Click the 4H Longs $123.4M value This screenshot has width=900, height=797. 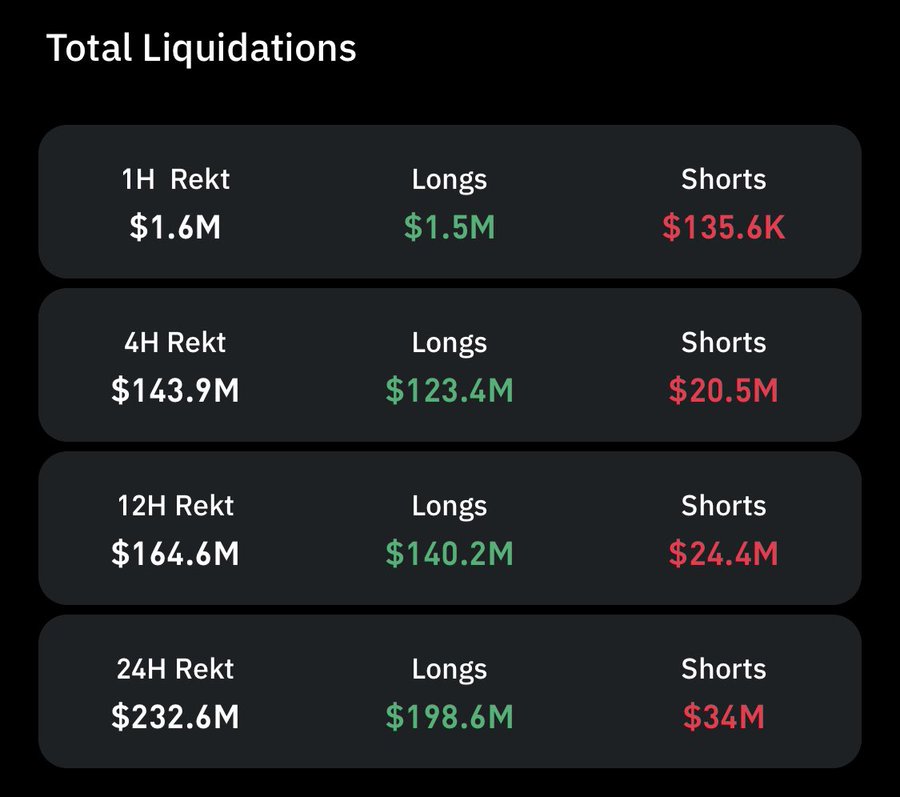click(x=449, y=391)
